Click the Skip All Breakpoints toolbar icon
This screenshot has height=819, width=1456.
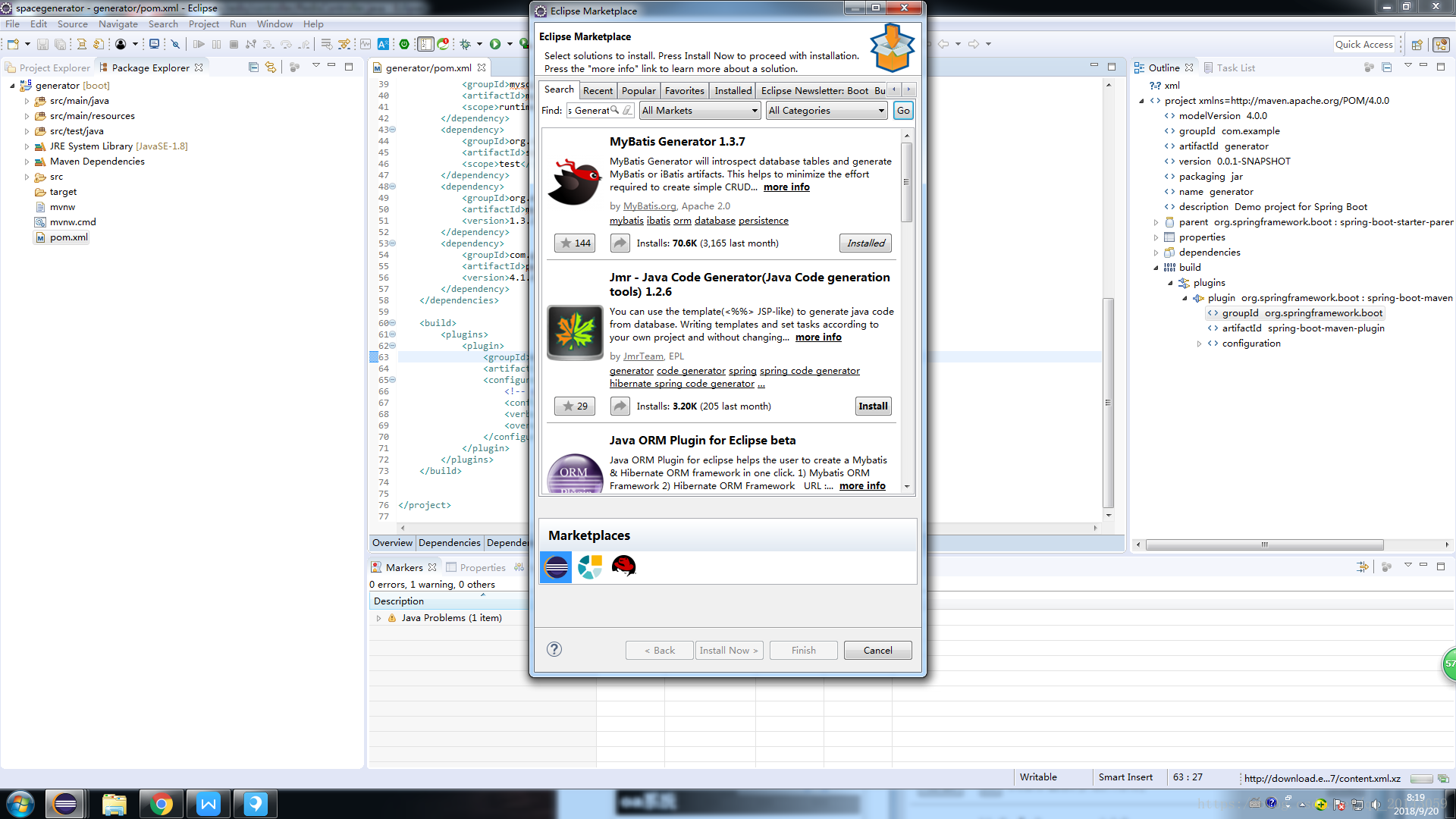(175, 44)
